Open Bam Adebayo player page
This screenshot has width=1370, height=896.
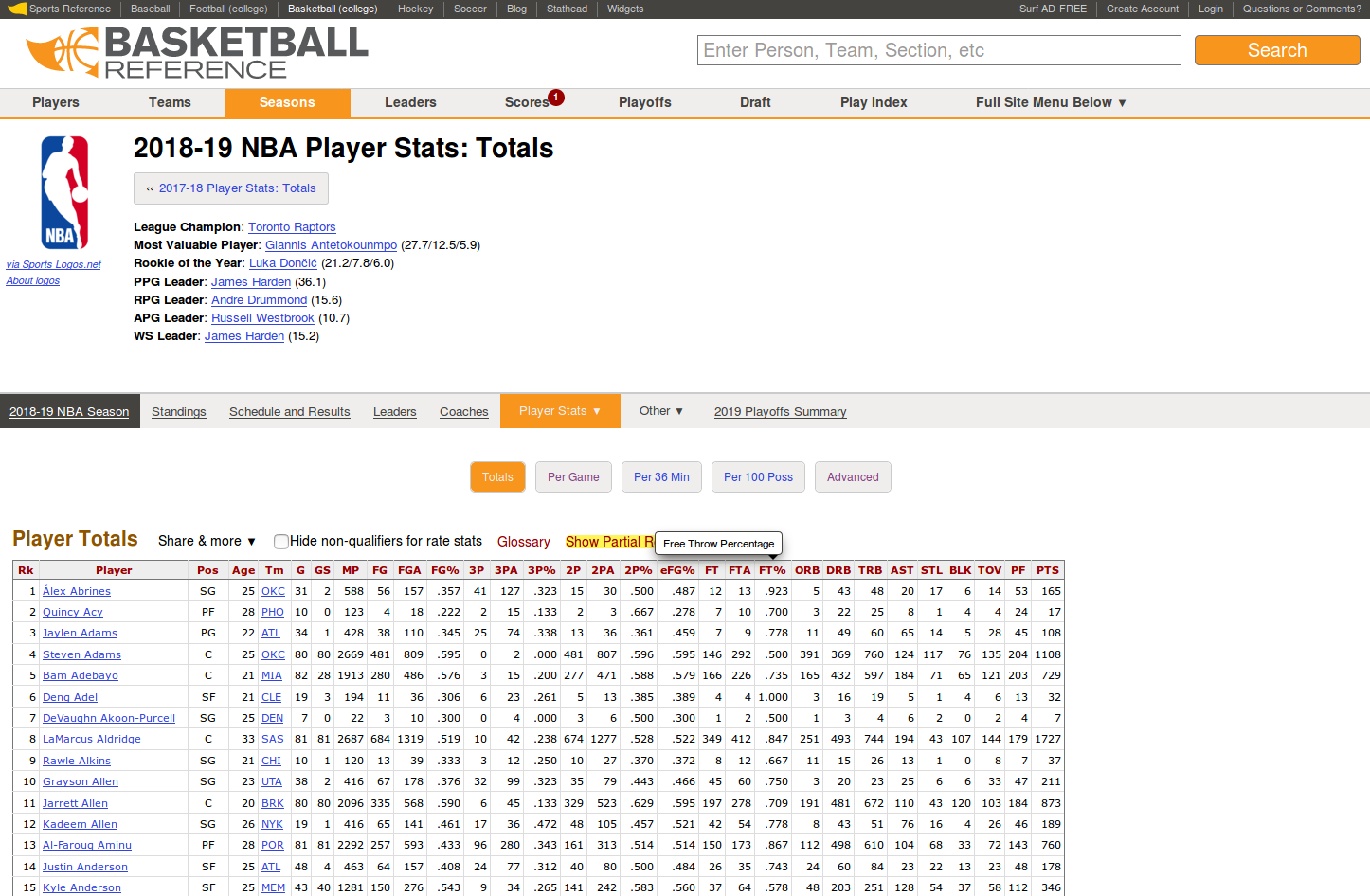click(81, 675)
